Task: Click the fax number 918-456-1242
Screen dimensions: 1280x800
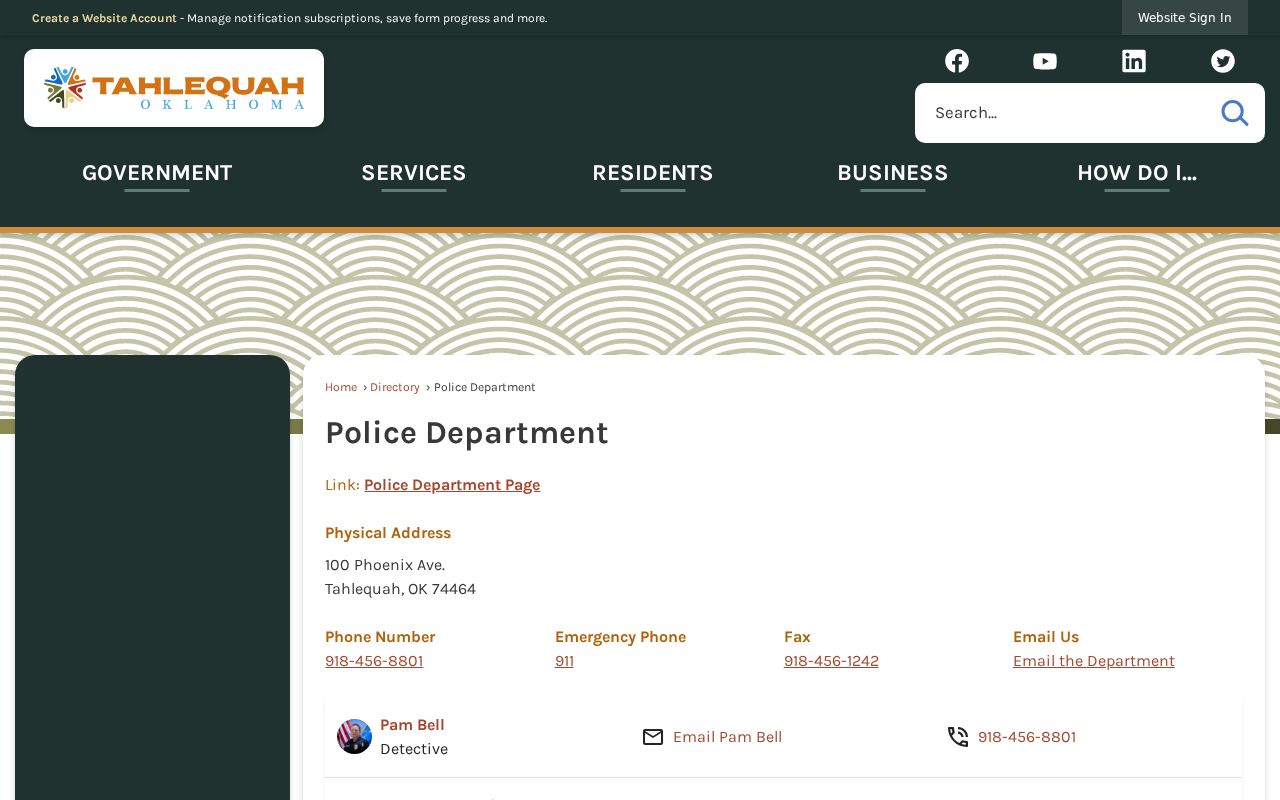Action: (x=831, y=661)
